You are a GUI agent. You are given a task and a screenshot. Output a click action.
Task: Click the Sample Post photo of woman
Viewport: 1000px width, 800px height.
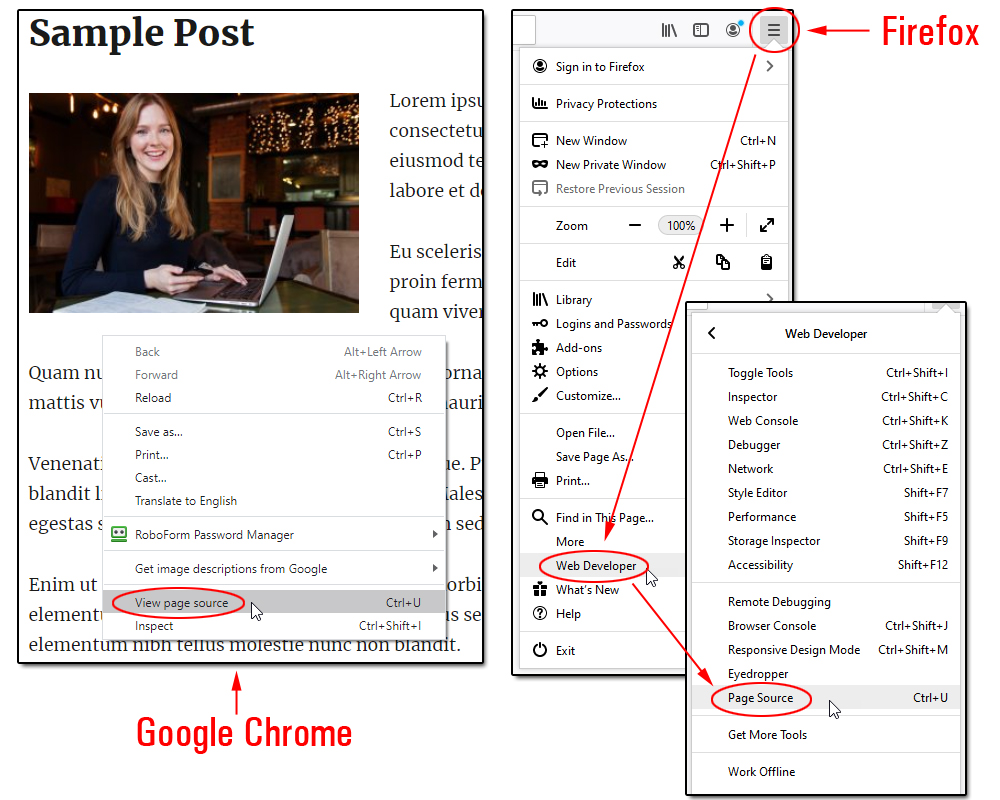coord(194,203)
